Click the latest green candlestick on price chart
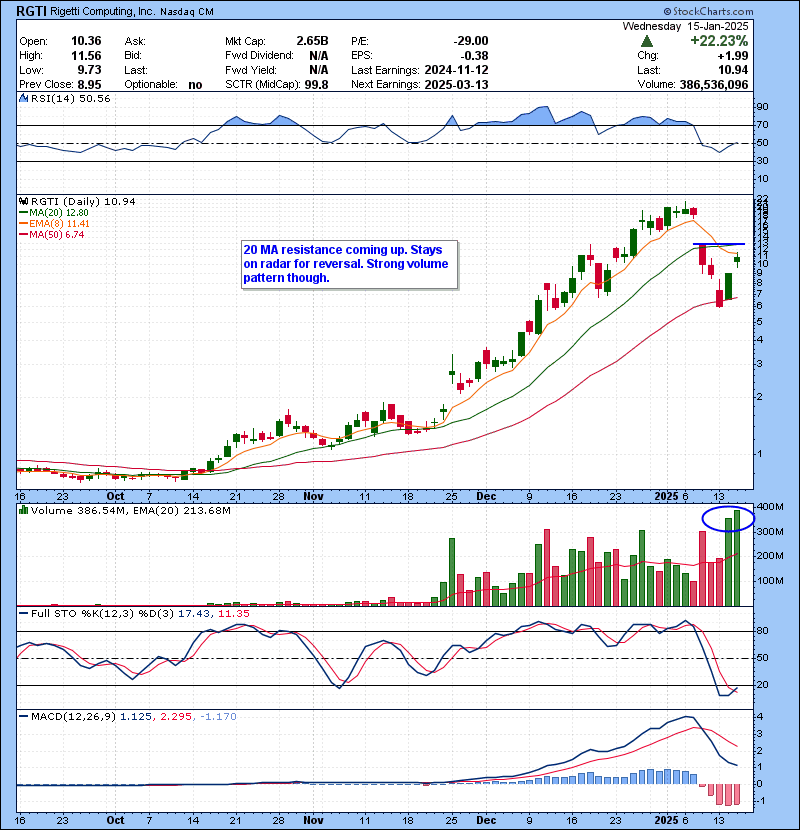The image size is (800, 830). click(x=737, y=259)
